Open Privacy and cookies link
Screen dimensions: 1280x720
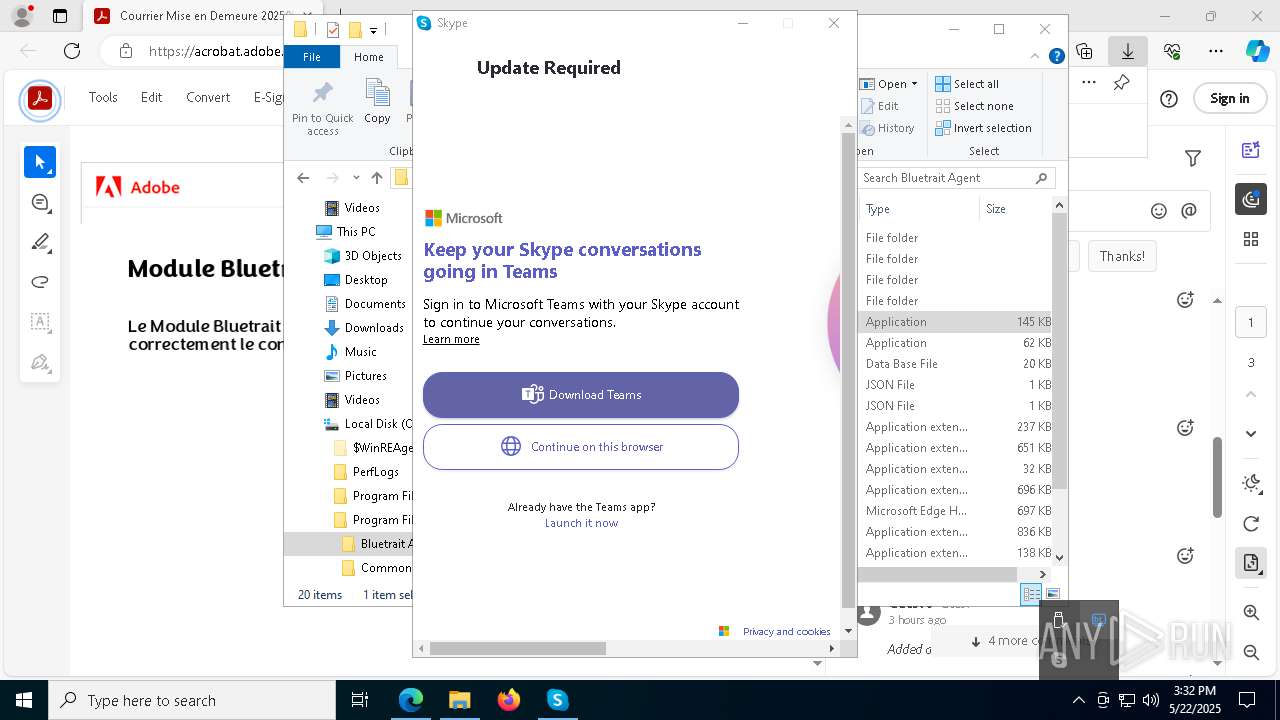[786, 631]
